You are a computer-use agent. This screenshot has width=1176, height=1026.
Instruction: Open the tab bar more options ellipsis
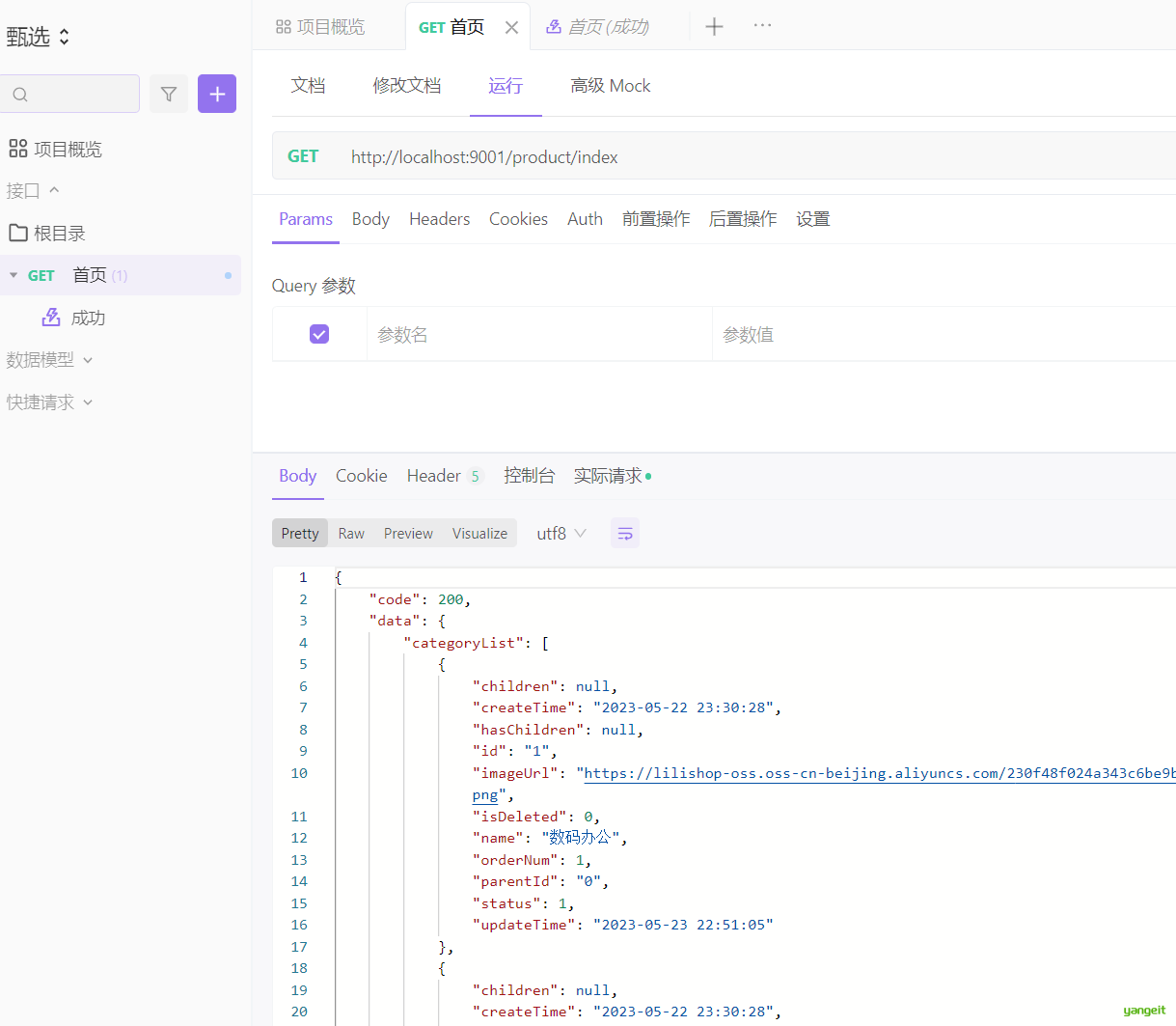[762, 25]
